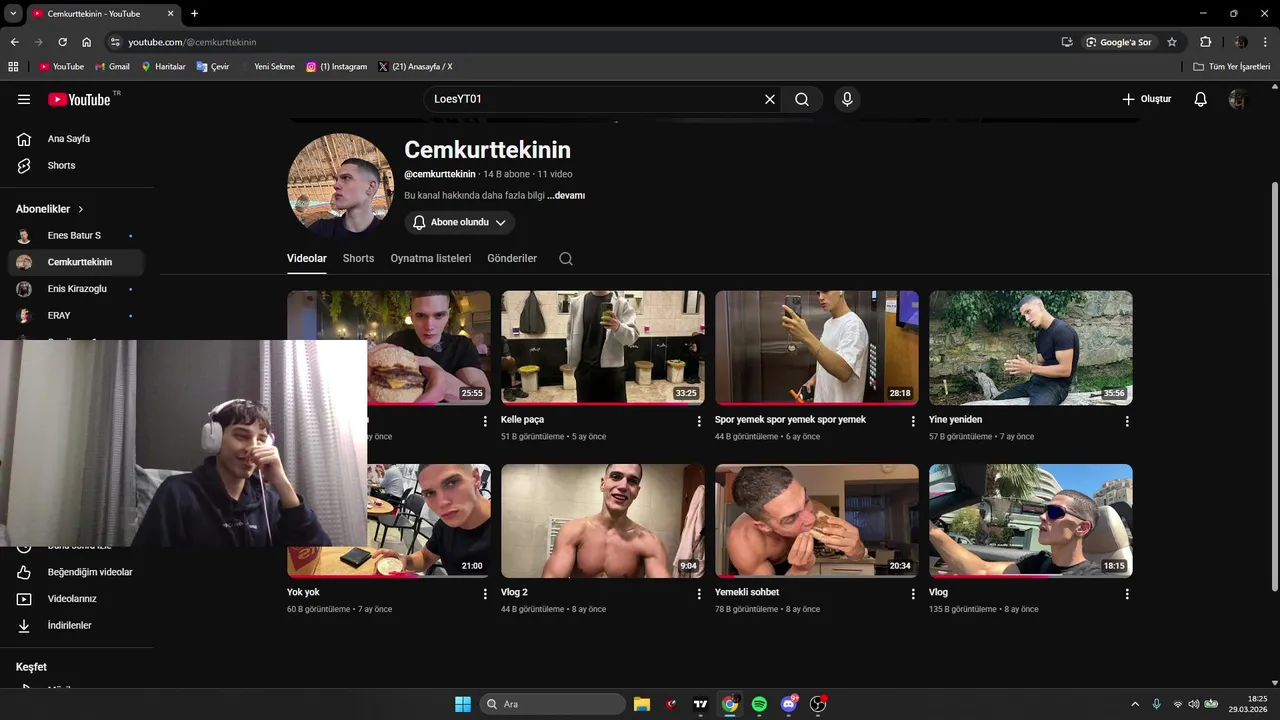Viewport: 1280px width, 720px height.
Task: Open Spotify from the taskbar
Action: pos(759,704)
